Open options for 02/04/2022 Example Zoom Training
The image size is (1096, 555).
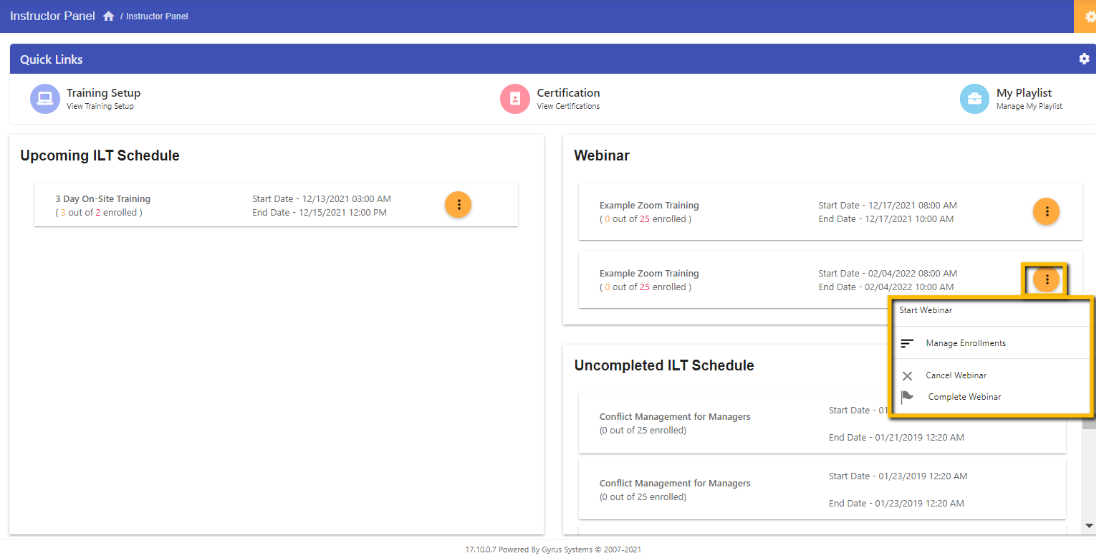(1046, 280)
